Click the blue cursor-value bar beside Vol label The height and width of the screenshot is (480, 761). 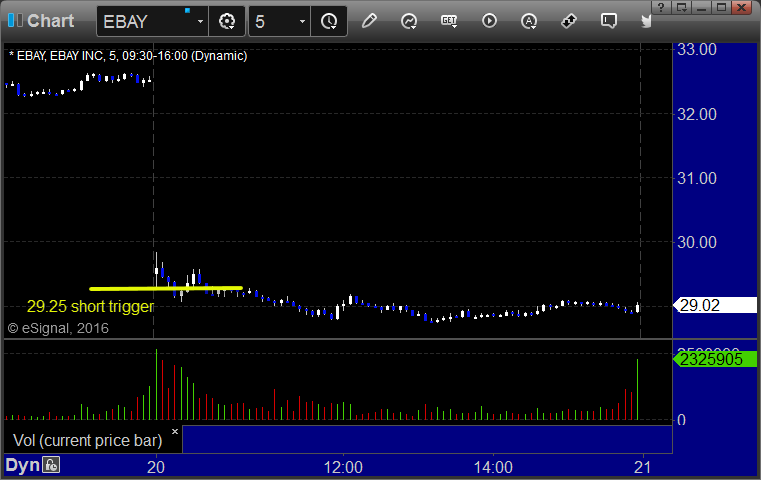427,439
